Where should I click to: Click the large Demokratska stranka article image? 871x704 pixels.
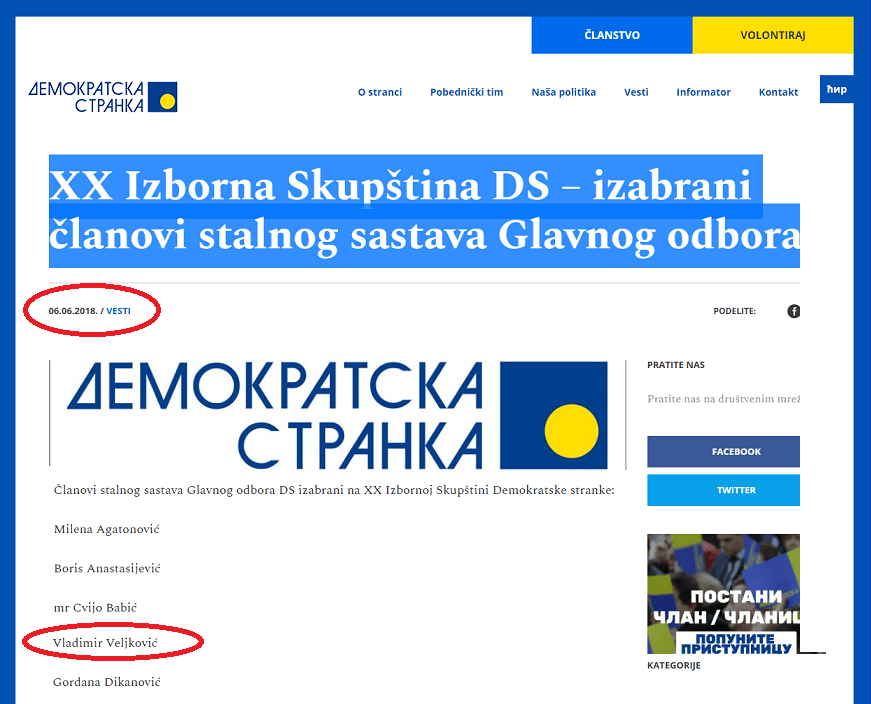tap(337, 414)
